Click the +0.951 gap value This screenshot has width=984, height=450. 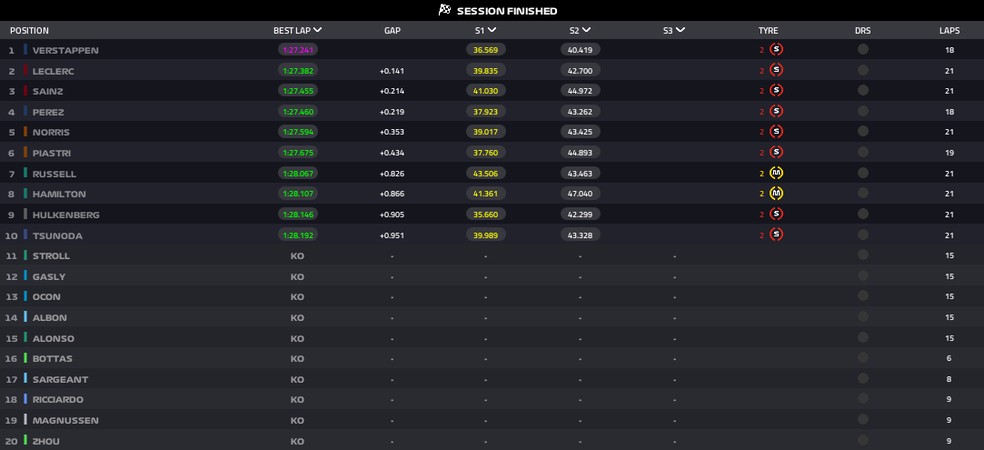click(x=392, y=235)
